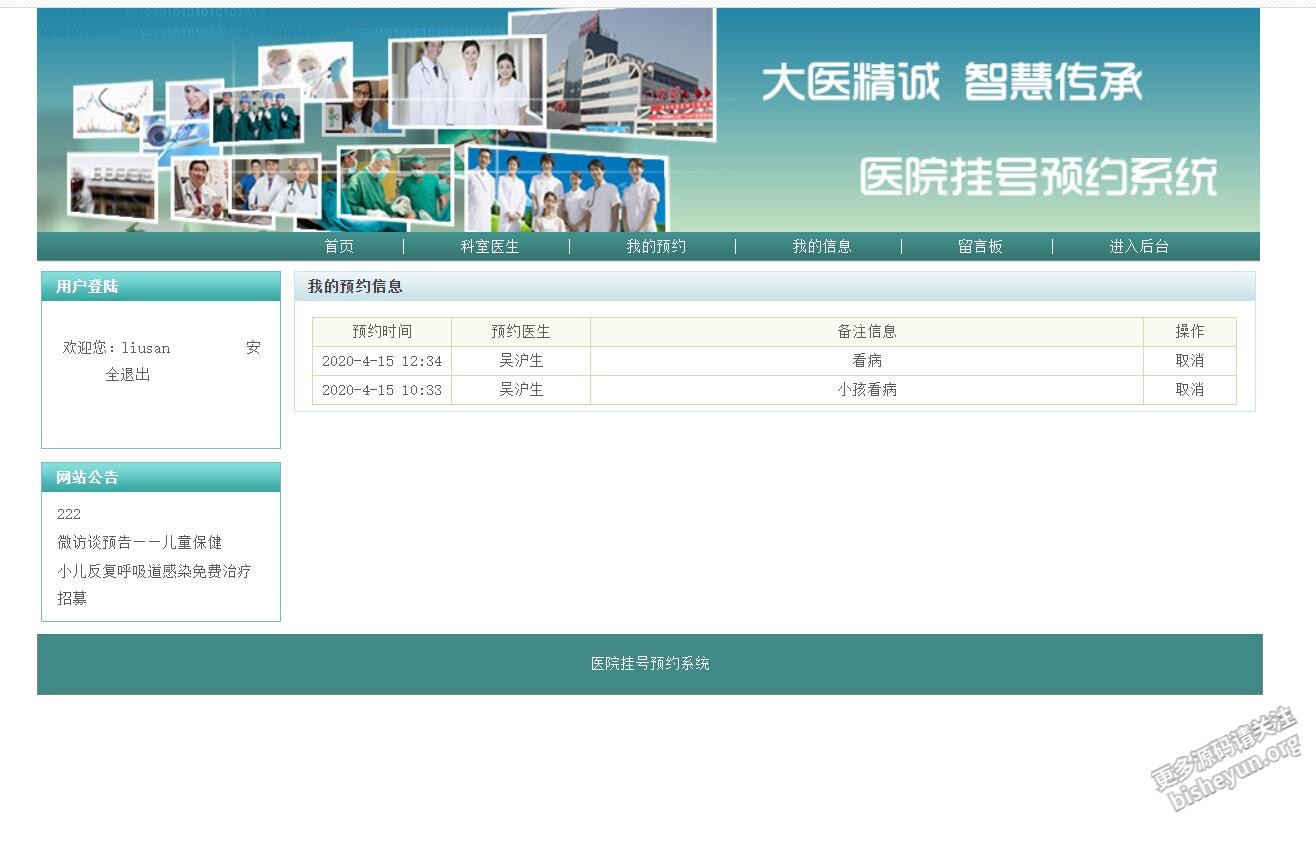Click the 操作 column header
The width and height of the screenshot is (1316, 849).
(1189, 332)
